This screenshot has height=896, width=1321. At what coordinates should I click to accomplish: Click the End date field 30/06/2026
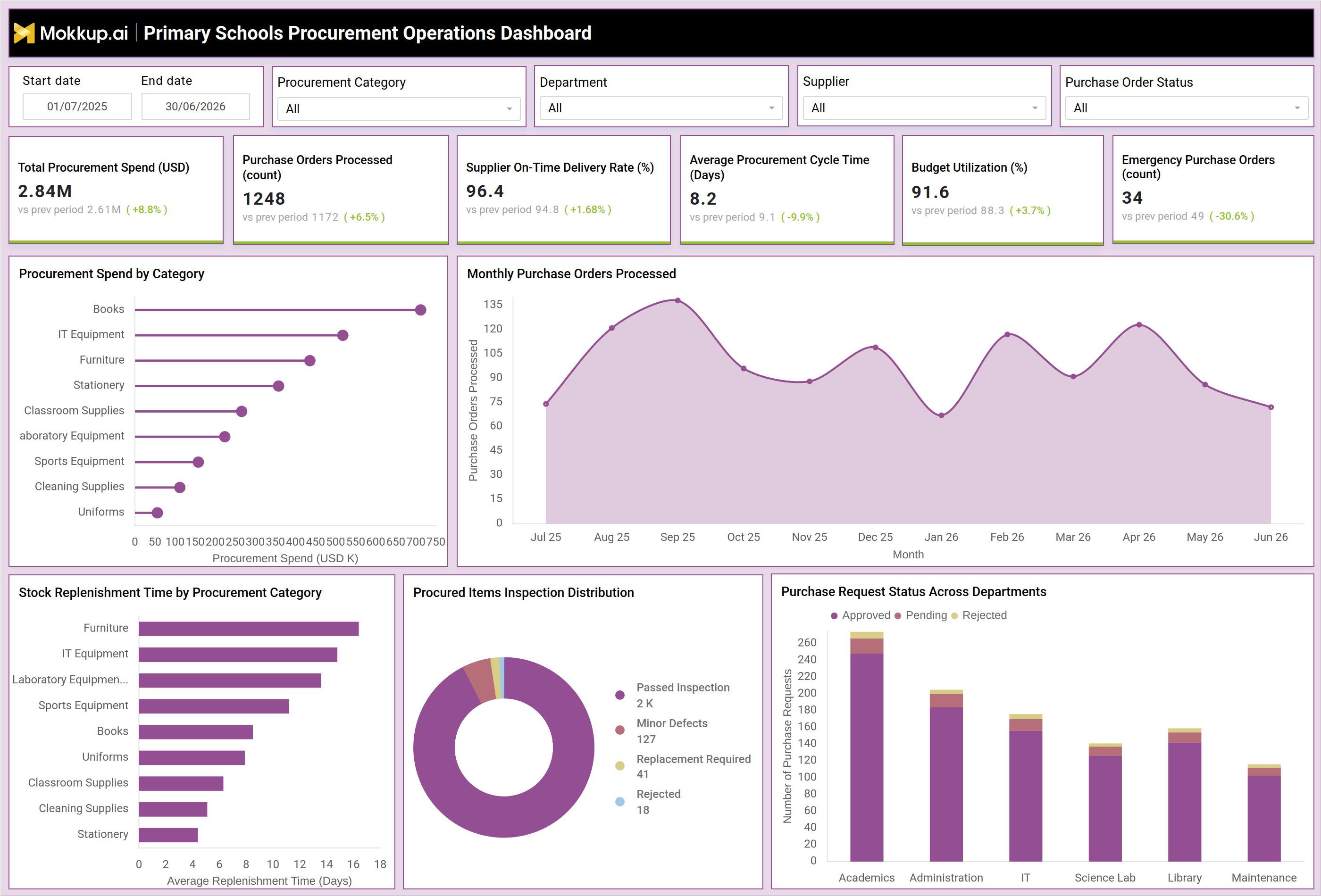(195, 106)
